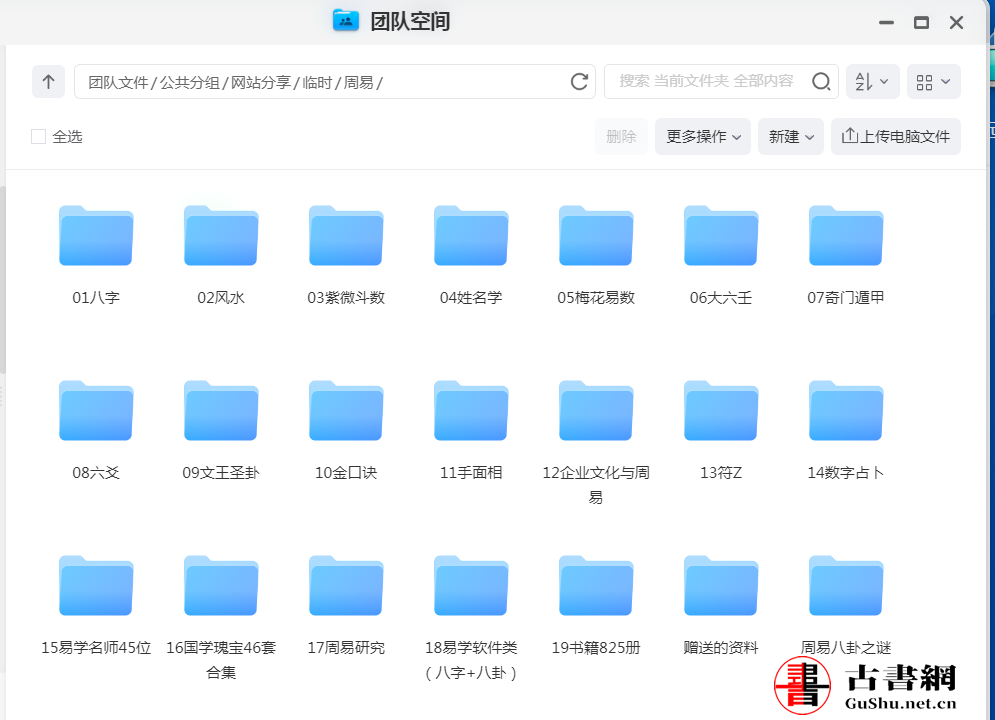Minimize the 团队空间 window
Screen dimensions: 995x720
[x=886, y=22]
